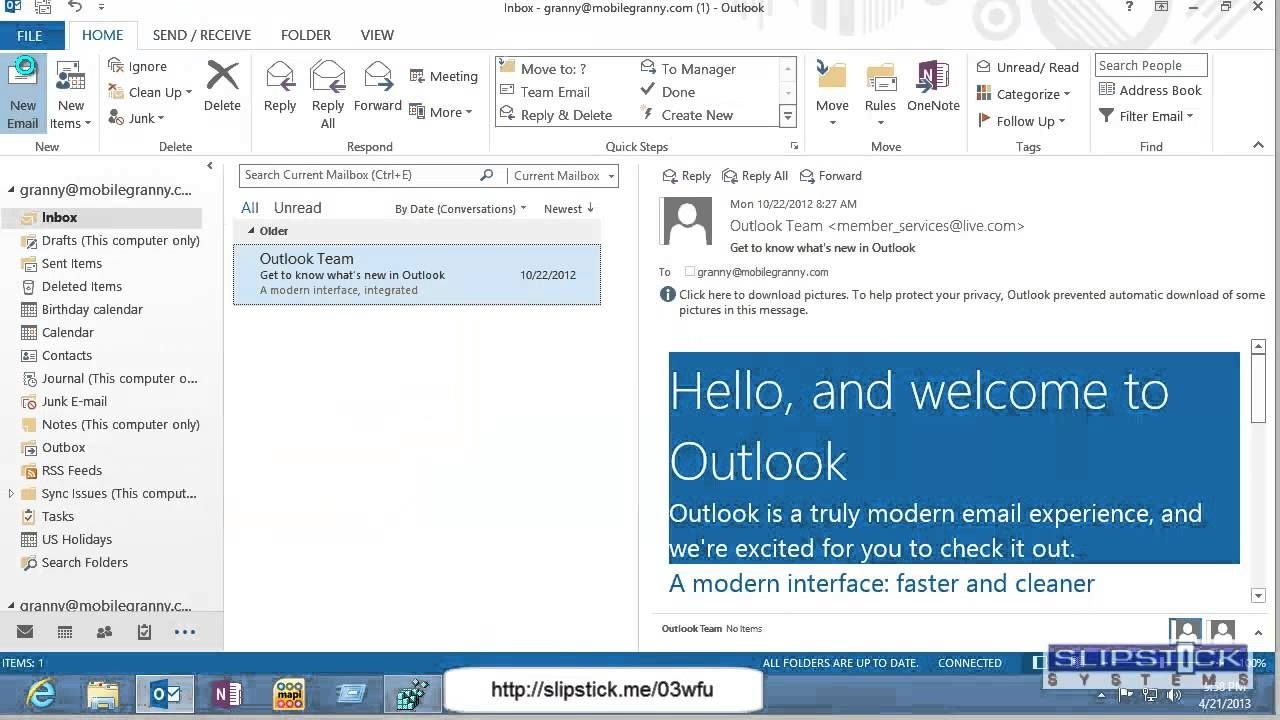The width and height of the screenshot is (1280, 720).
Task: Switch to the VIEW tab
Action: click(x=377, y=35)
